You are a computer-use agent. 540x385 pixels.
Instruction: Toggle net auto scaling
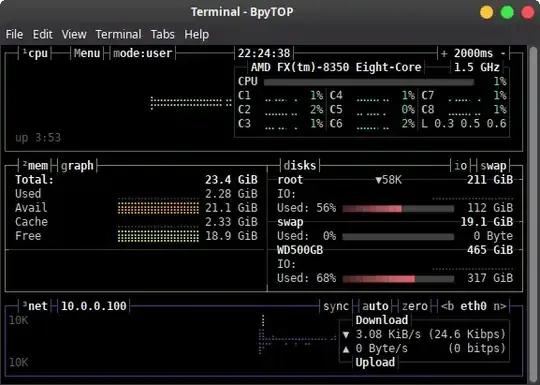(375, 306)
